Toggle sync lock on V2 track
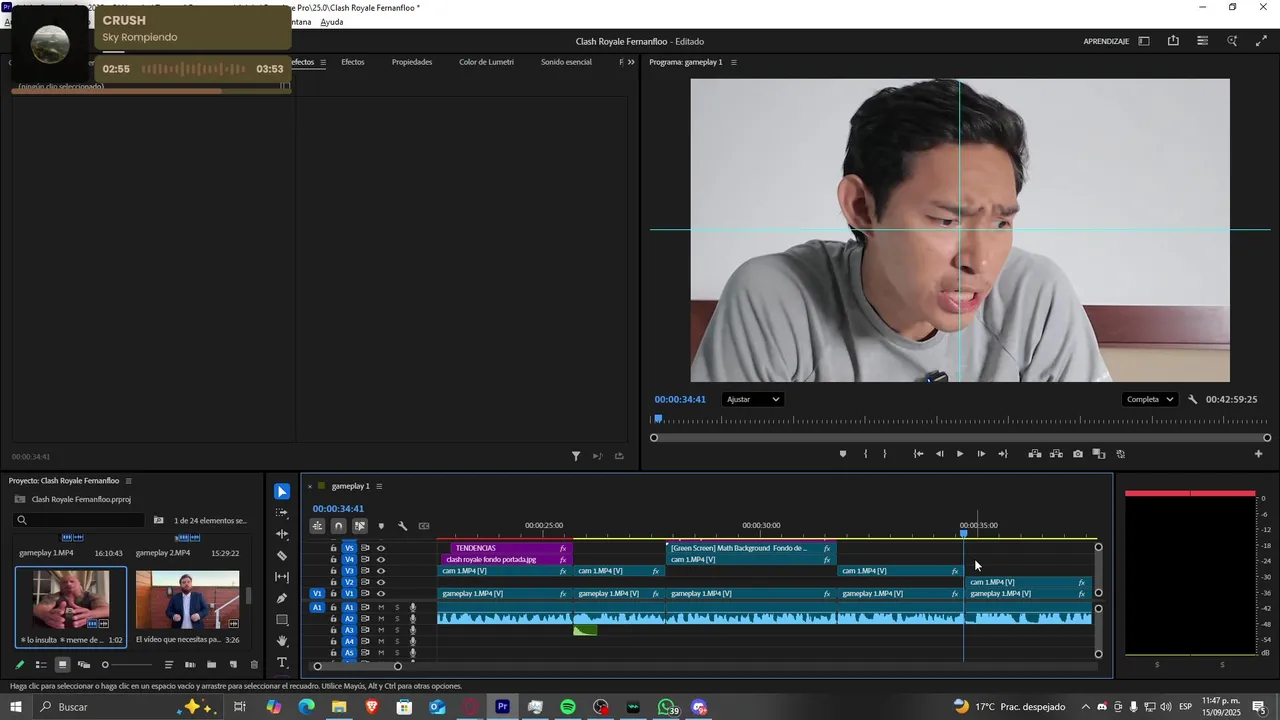 tap(365, 582)
